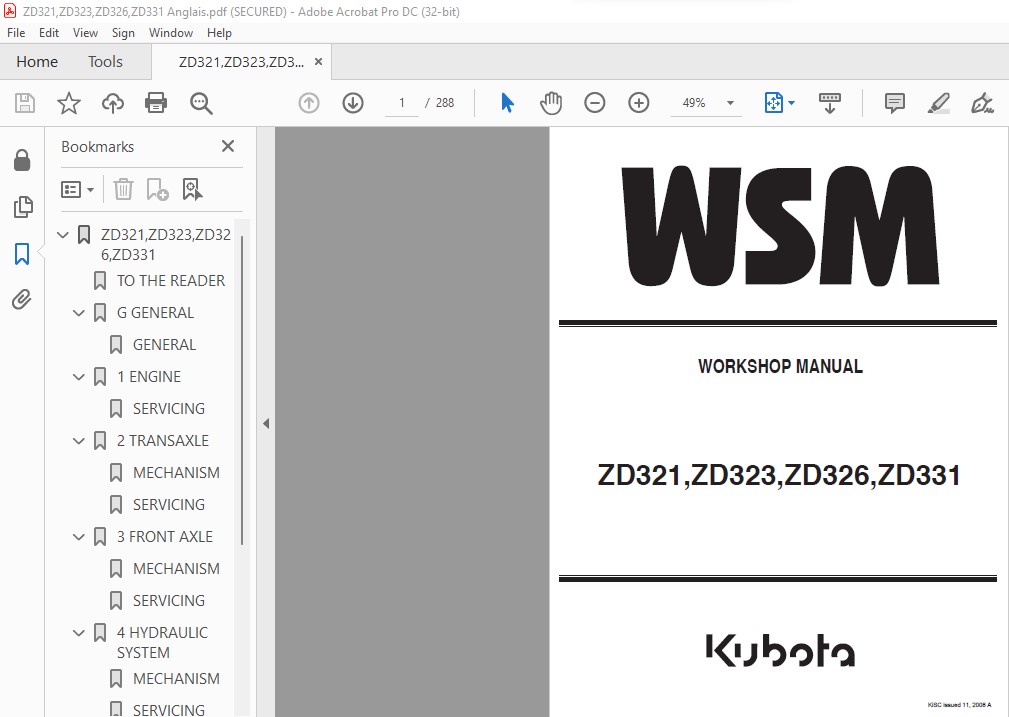Open bookmarks options list menu
The image size is (1009, 717).
click(x=77, y=189)
